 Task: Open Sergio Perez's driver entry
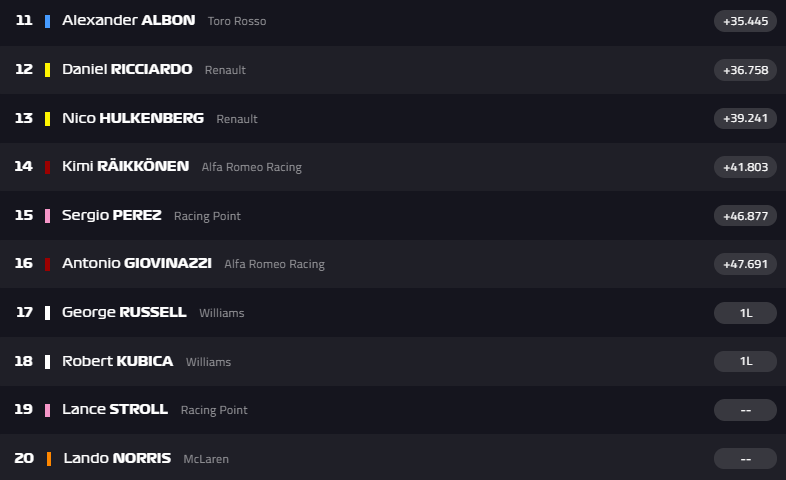[111, 215]
